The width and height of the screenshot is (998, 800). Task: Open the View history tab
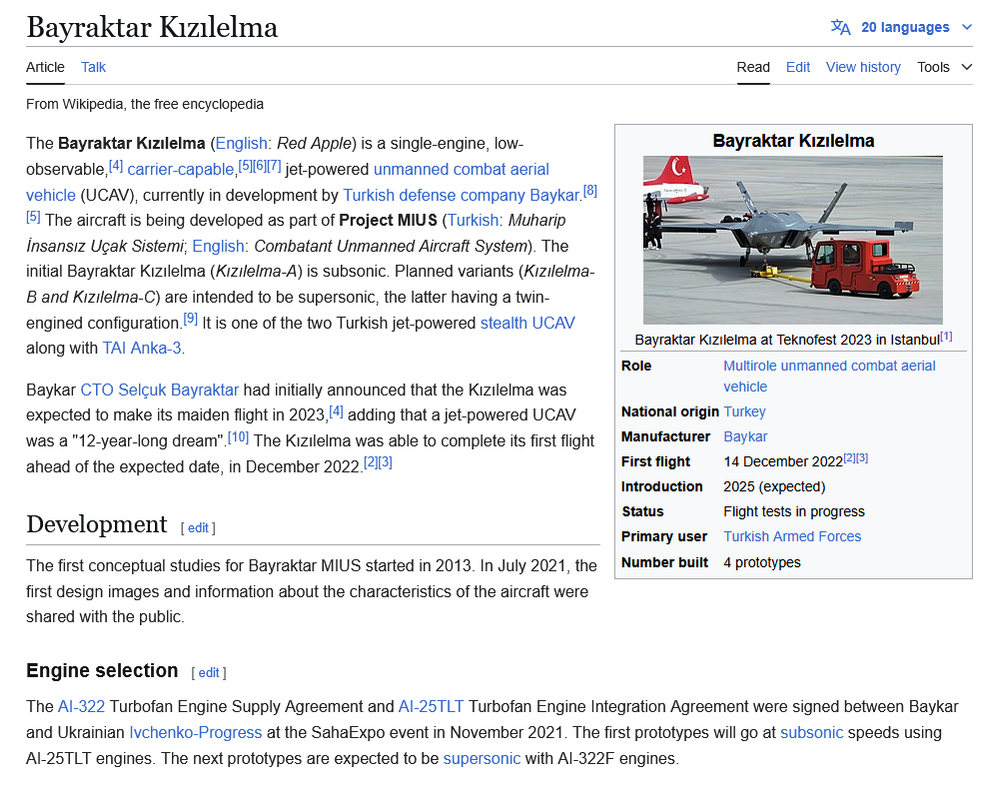coord(863,67)
